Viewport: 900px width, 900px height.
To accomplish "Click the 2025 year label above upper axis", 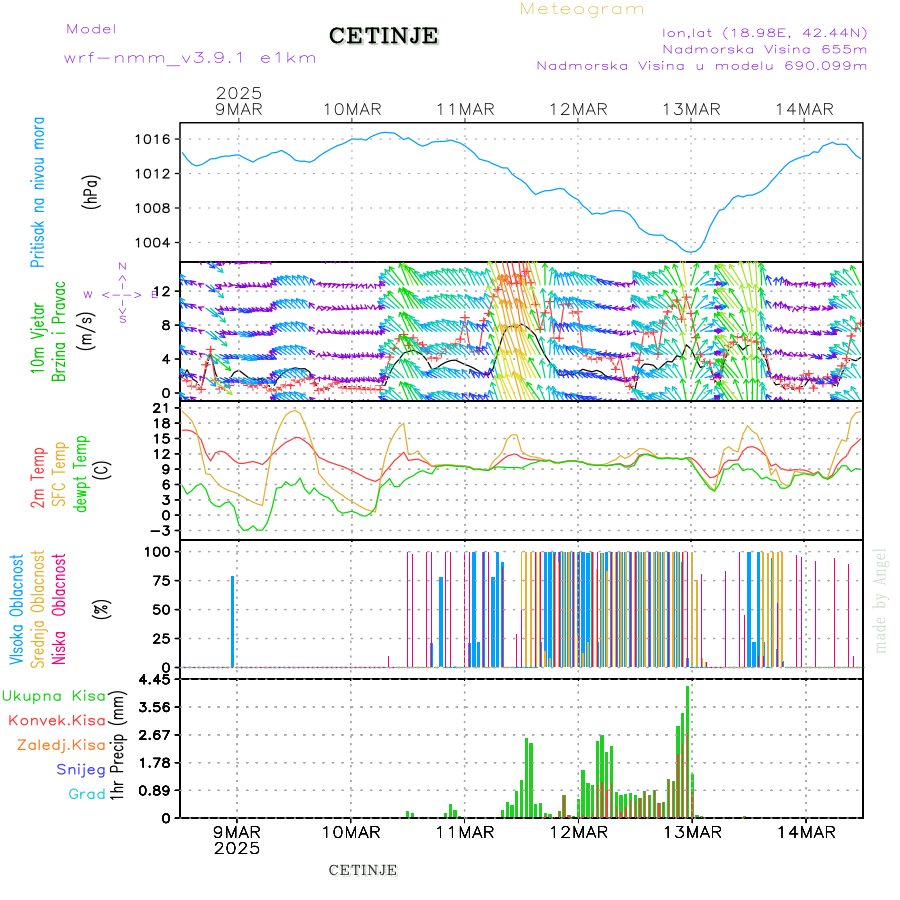I will click(239, 93).
